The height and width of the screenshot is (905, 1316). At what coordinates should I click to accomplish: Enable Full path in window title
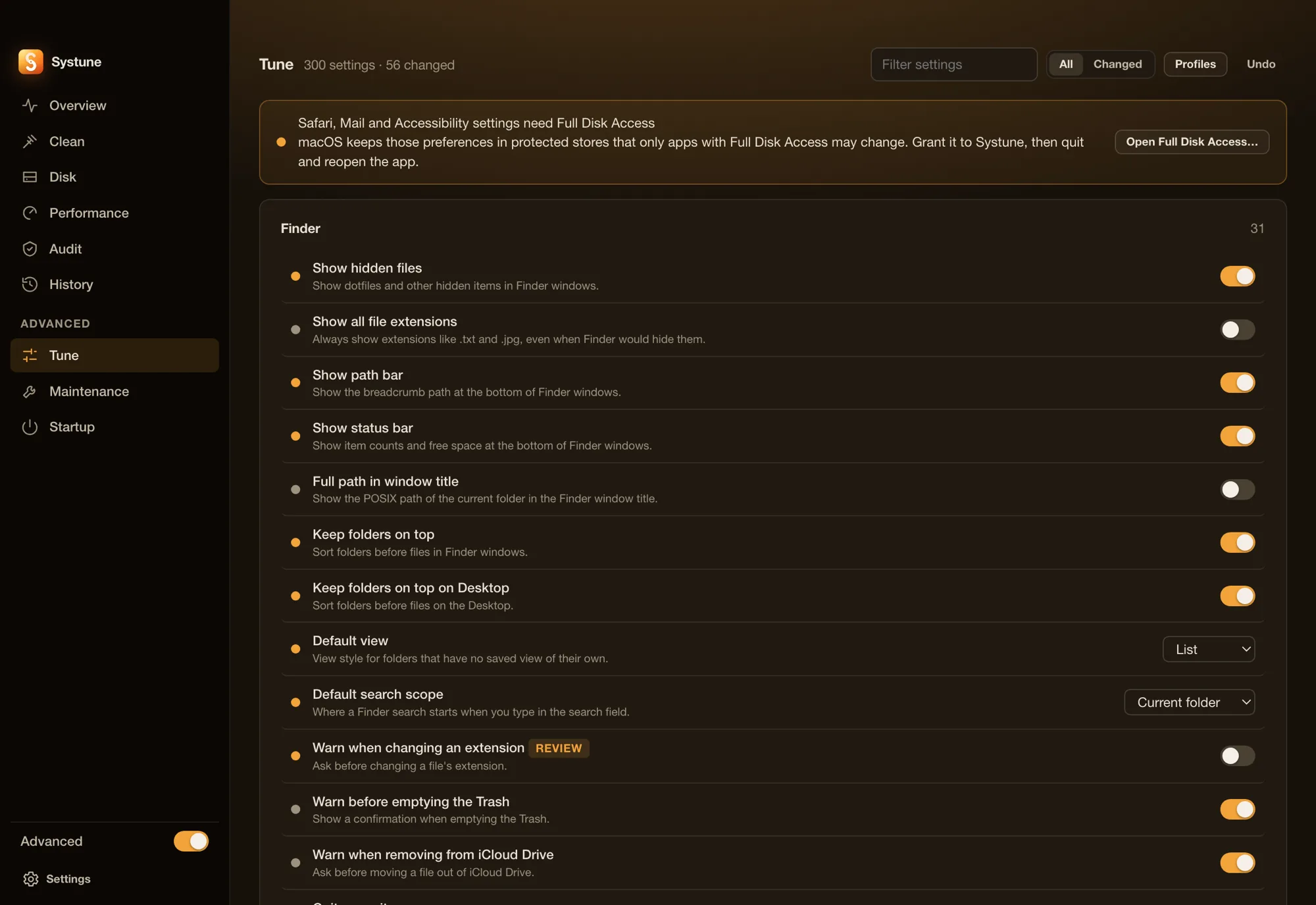[1237, 490]
